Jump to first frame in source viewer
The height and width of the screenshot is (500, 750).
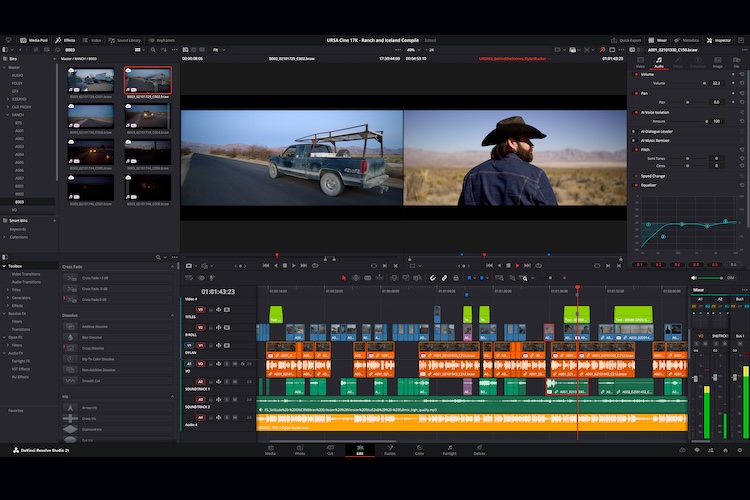266,266
